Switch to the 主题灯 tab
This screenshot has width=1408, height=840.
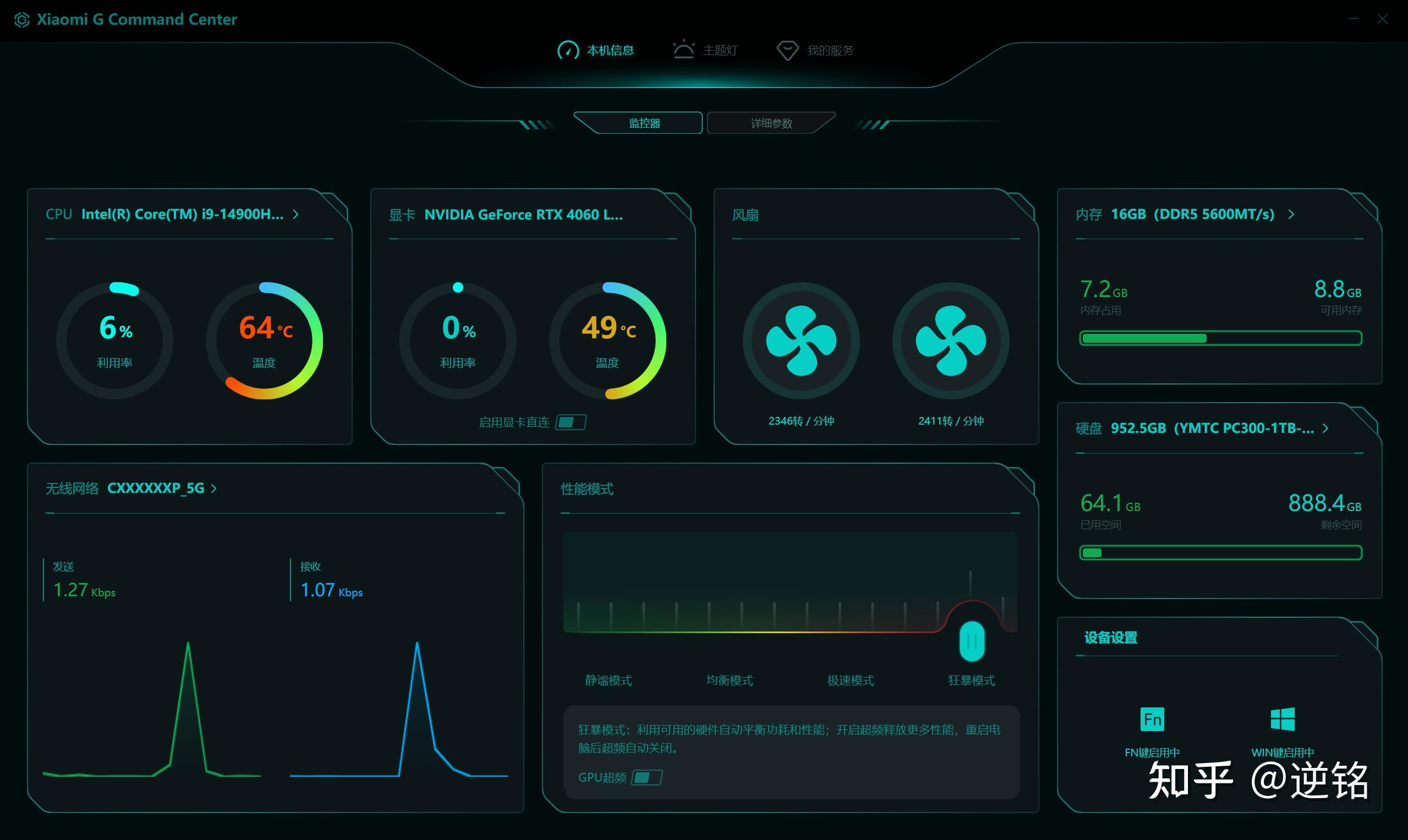(x=705, y=51)
